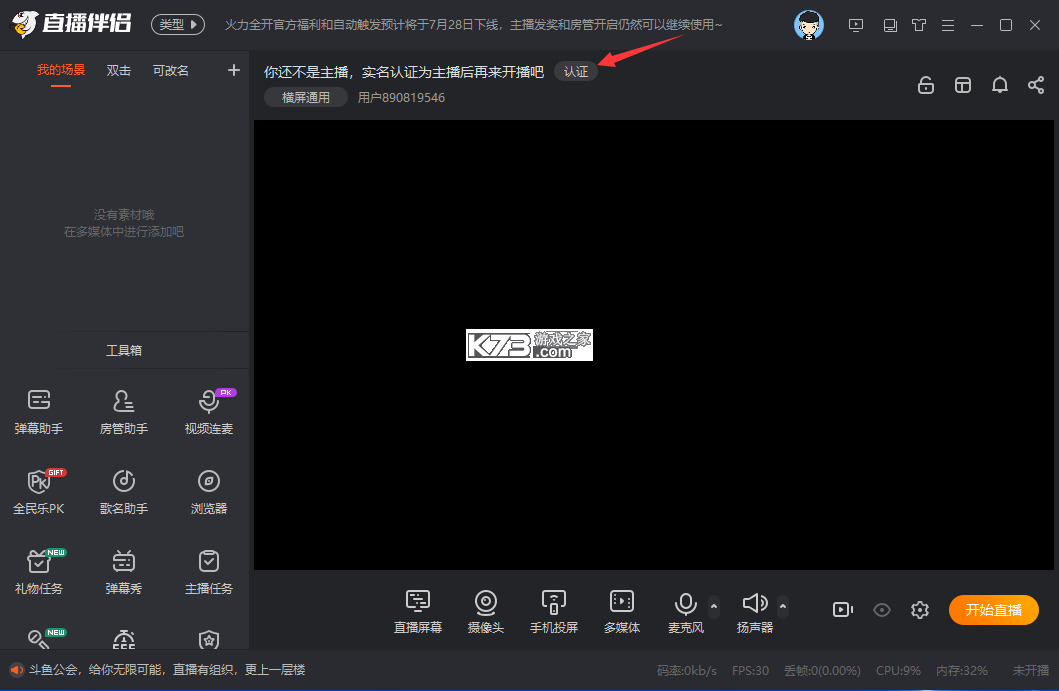Add 摄像头 camera source
1059x691 pixels.
(486, 611)
